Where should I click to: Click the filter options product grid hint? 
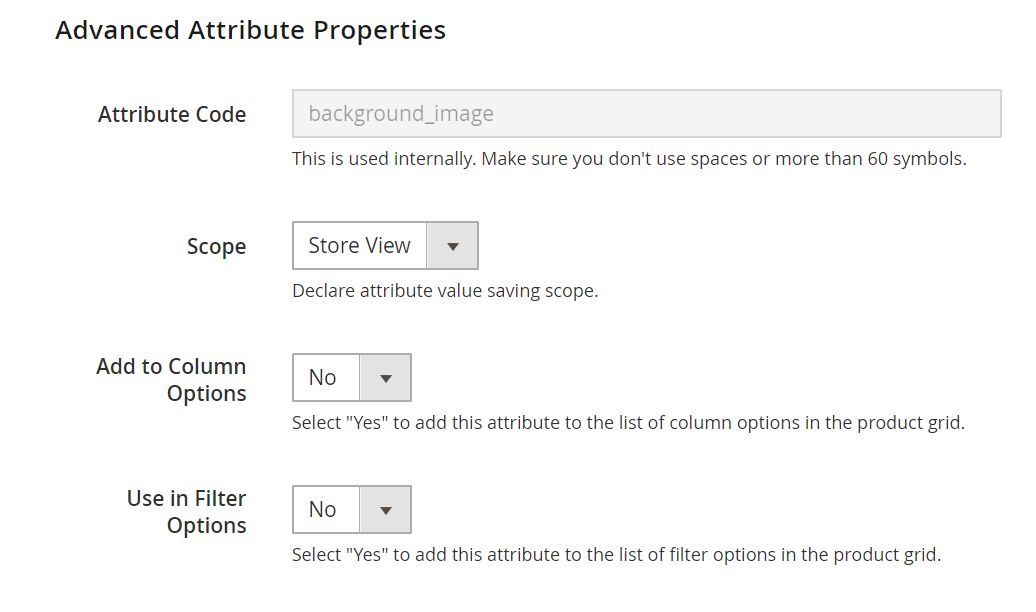coord(616,555)
